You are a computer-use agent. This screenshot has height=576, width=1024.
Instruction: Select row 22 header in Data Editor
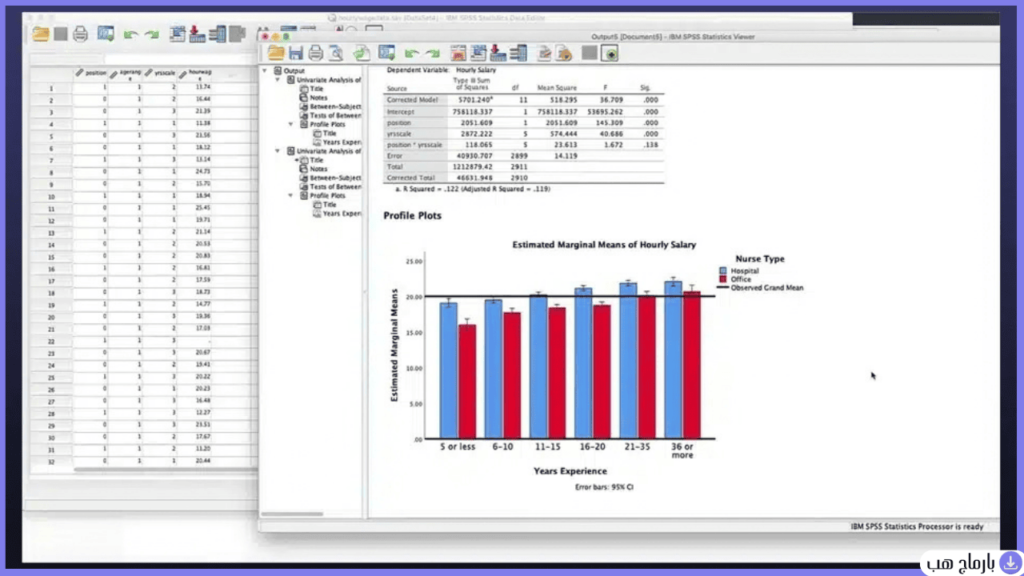51,341
